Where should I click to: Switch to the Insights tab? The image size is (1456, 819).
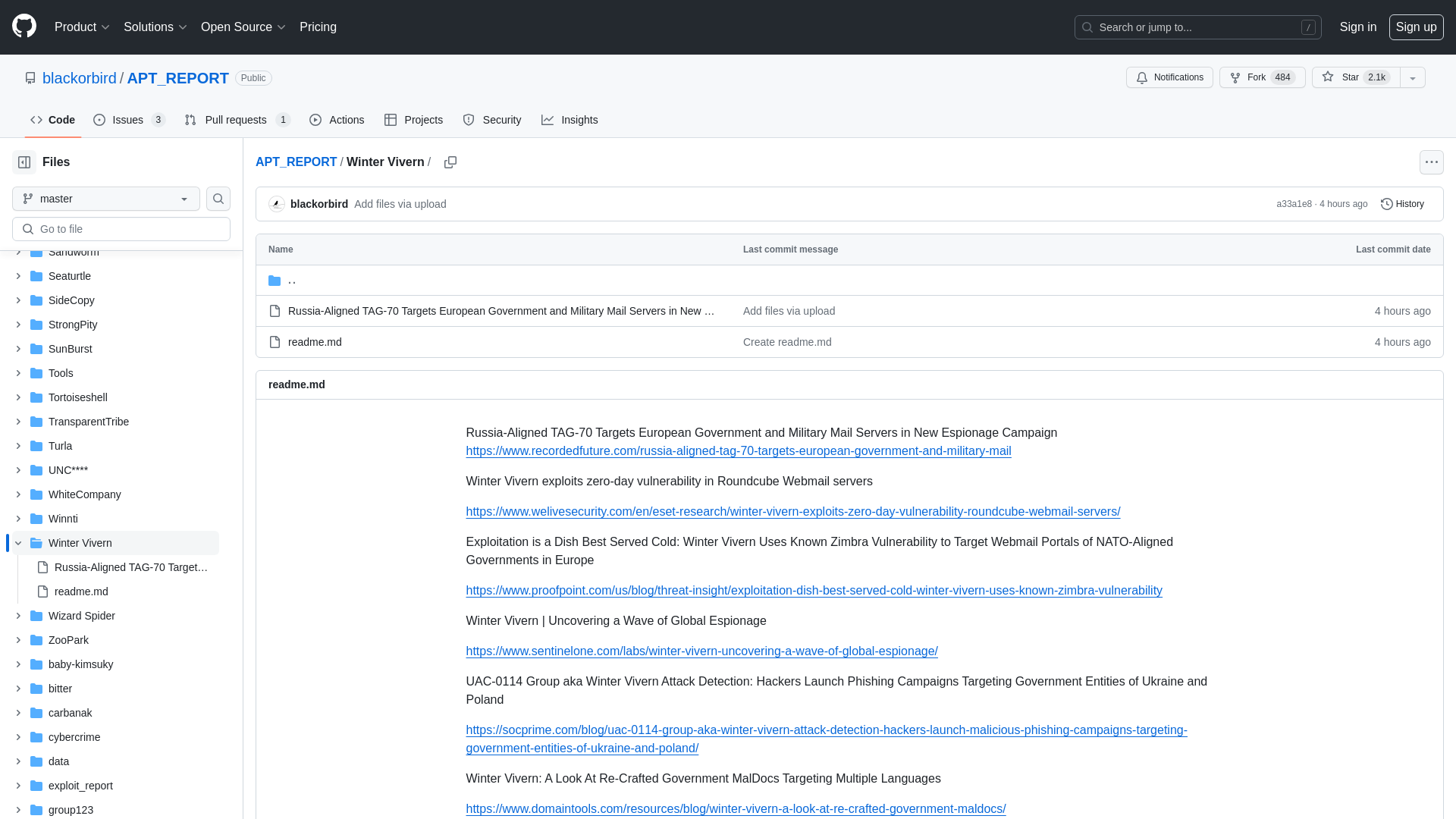[x=570, y=120]
